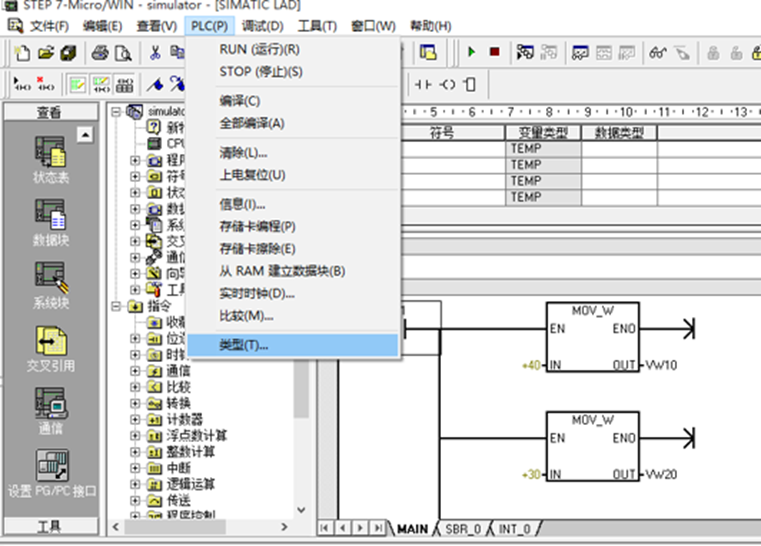Expand the 传送 instruction folder
This screenshot has height=546, width=761.
(x=135, y=500)
